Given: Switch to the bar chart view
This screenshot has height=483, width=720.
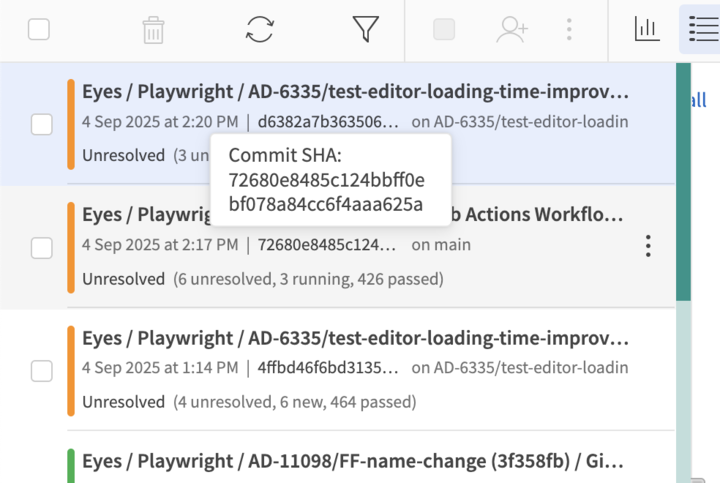Looking at the screenshot, I should click(x=647, y=30).
